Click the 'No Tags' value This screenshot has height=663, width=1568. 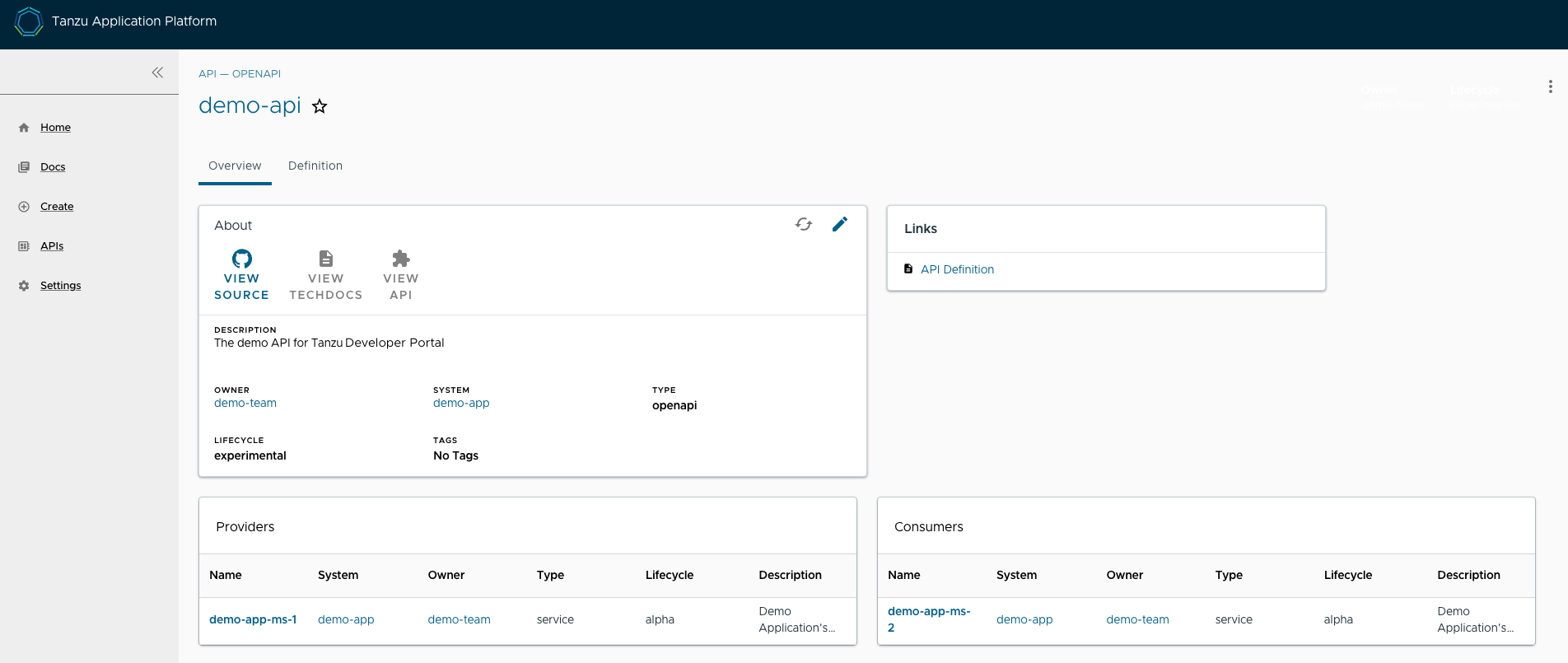point(455,455)
